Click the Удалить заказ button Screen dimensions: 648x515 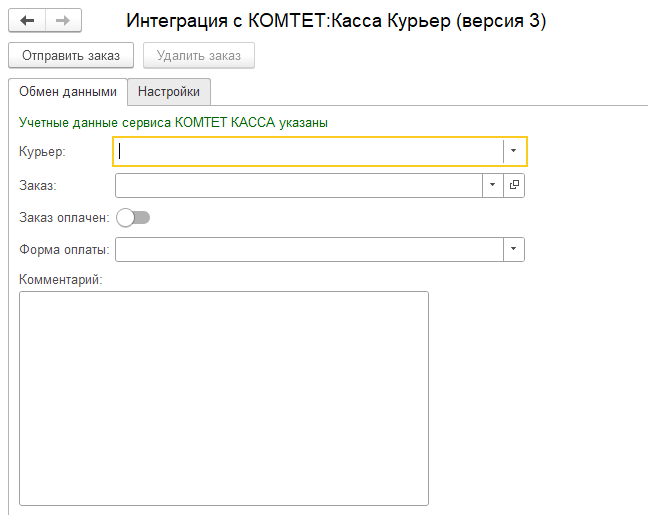coord(199,55)
